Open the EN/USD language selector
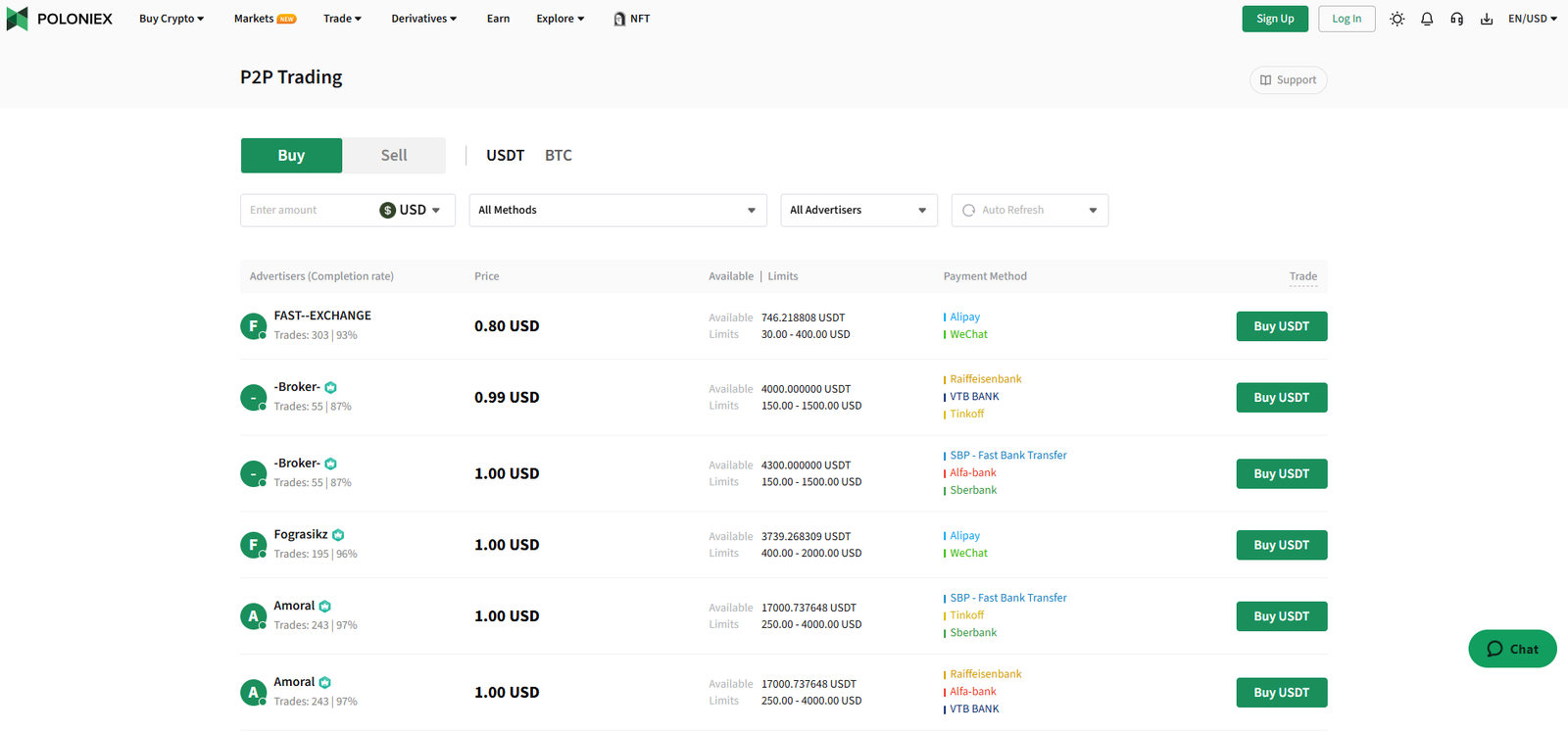Image resolution: width=1568 pixels, height=733 pixels. click(1532, 19)
